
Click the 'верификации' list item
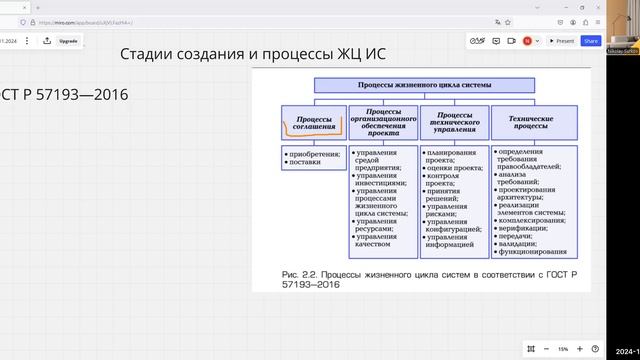tap(521, 229)
